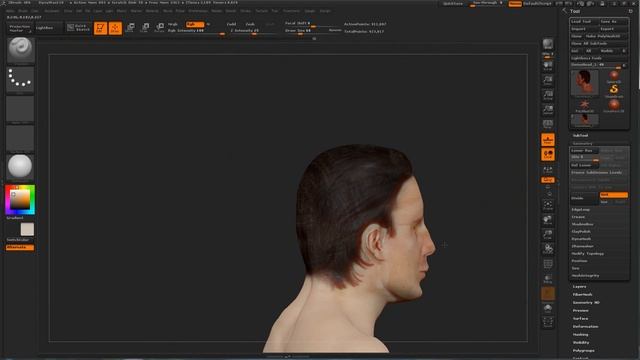
Task: Click the Xpose icon in right shelf
Action: click(x=548, y=322)
